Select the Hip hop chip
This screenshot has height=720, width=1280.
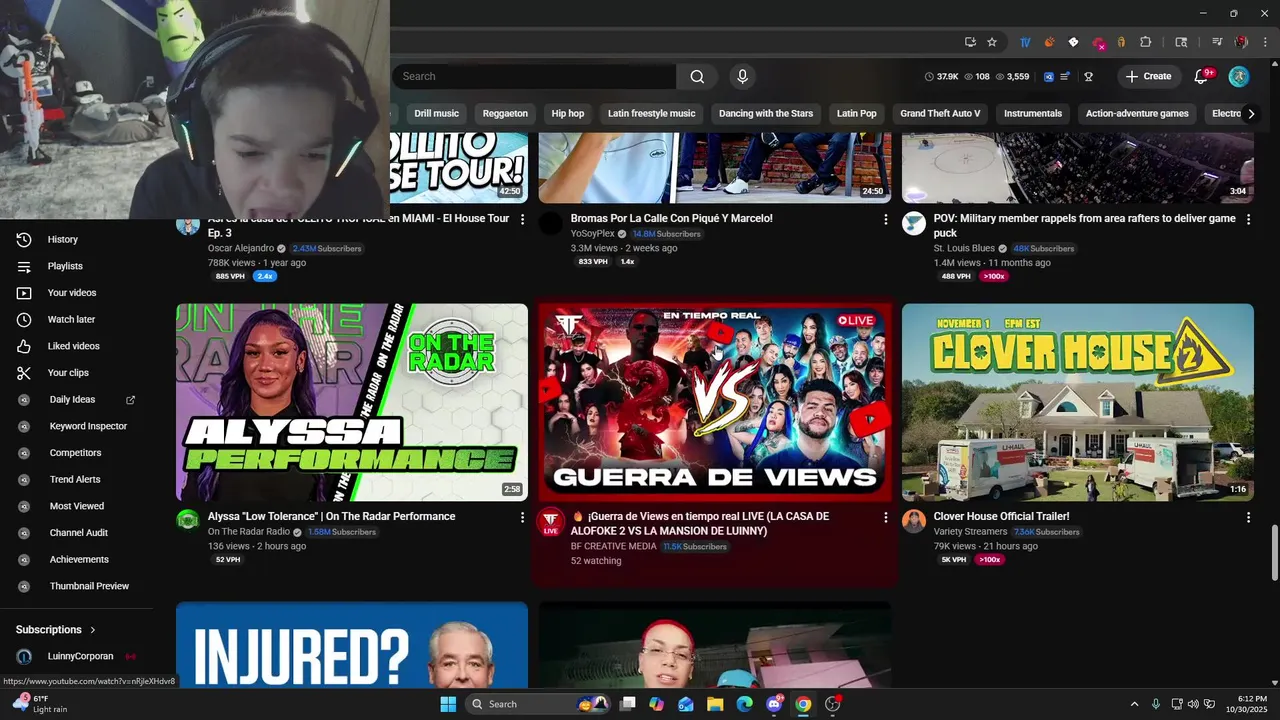(568, 113)
